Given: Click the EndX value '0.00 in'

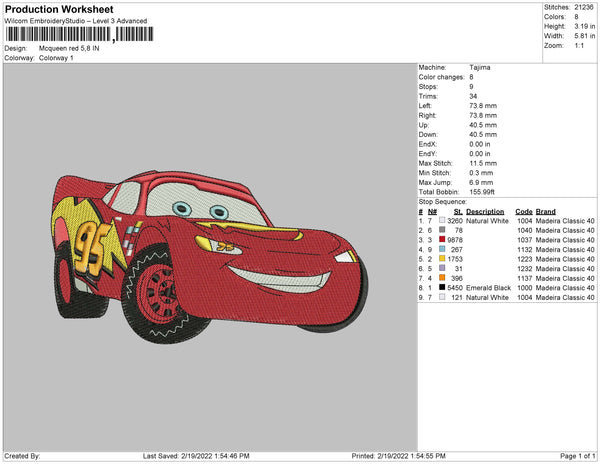Looking at the screenshot, I should click(x=480, y=144).
